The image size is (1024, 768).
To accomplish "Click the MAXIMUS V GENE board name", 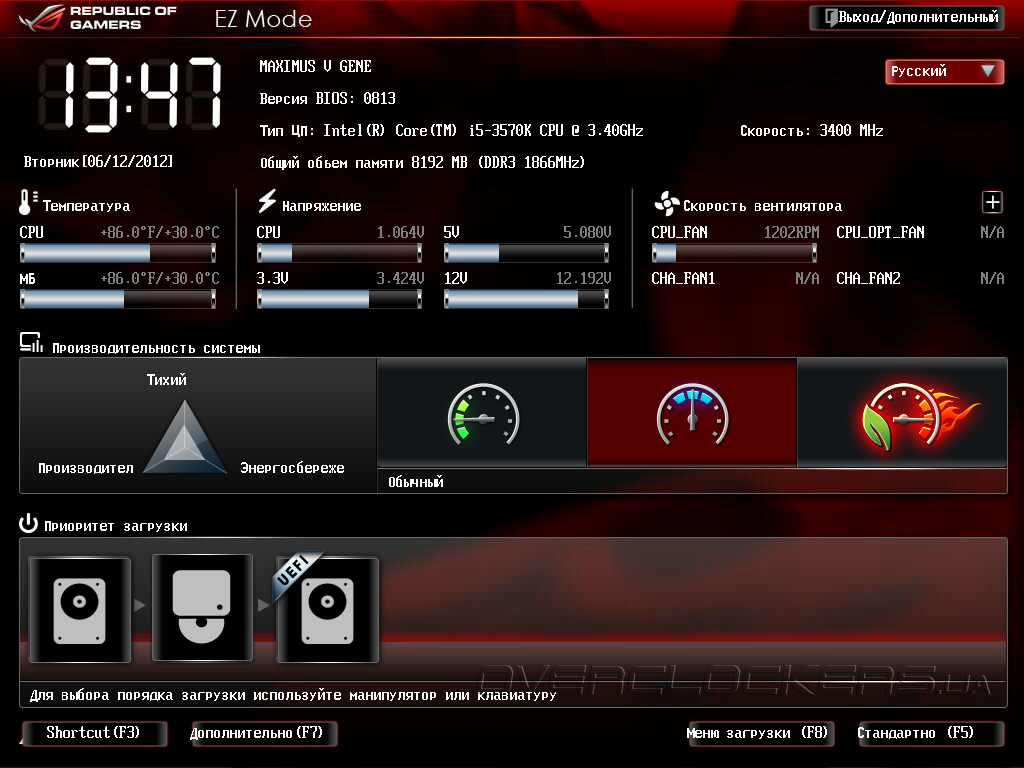I will [x=315, y=67].
